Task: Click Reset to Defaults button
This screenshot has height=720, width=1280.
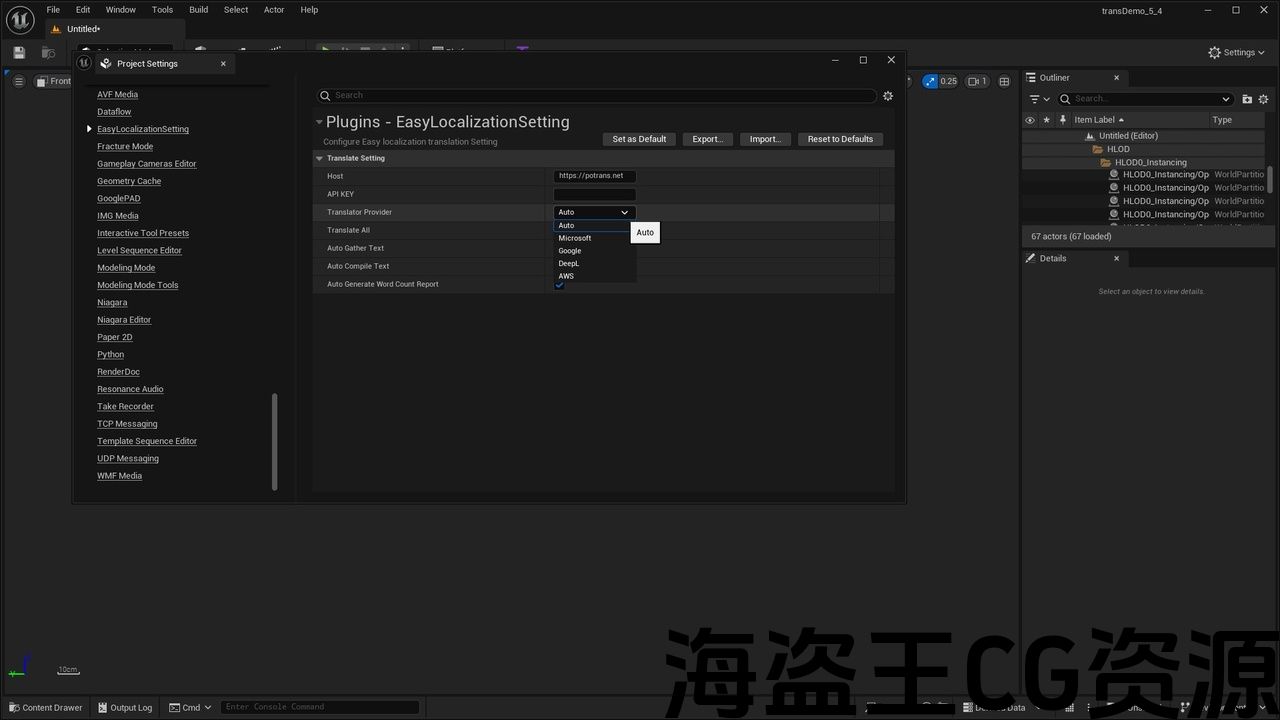Action: point(840,139)
